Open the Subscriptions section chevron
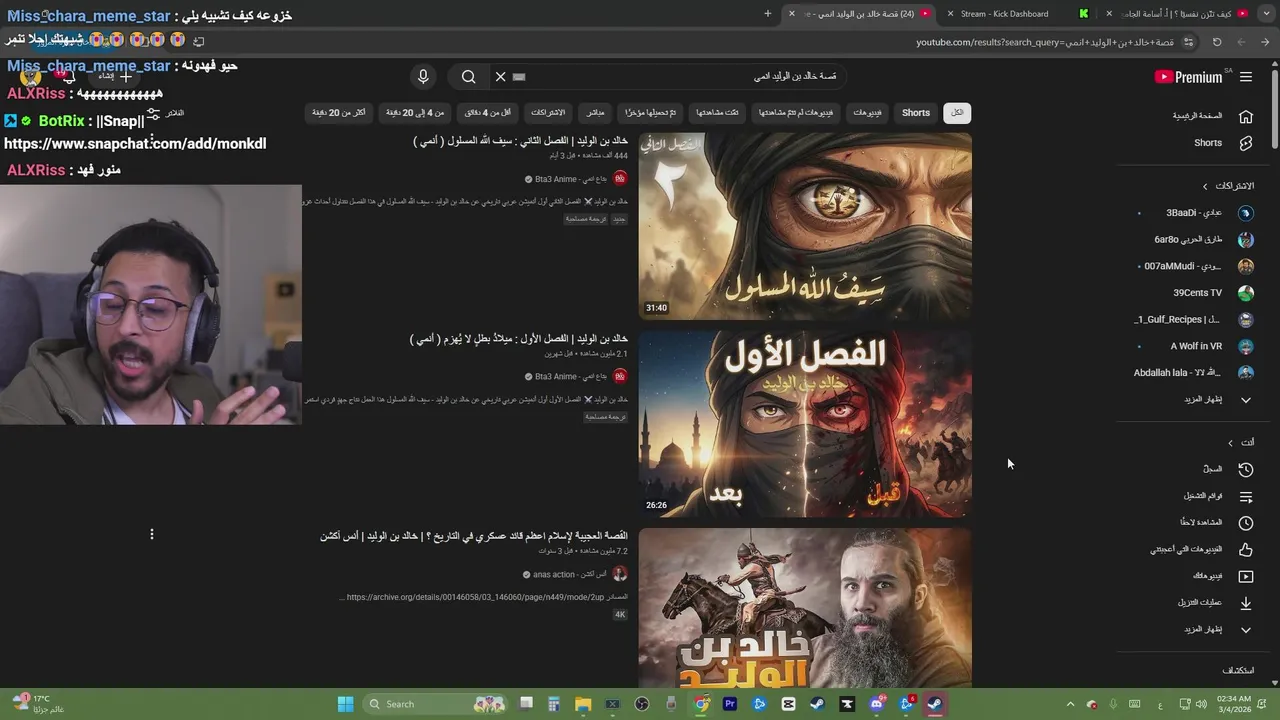 pyautogui.click(x=1205, y=186)
